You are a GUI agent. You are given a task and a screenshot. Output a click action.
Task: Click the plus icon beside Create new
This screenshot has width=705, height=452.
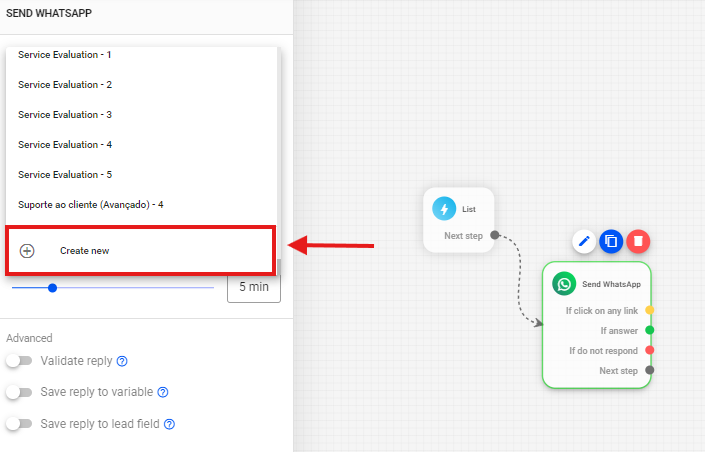coord(27,251)
